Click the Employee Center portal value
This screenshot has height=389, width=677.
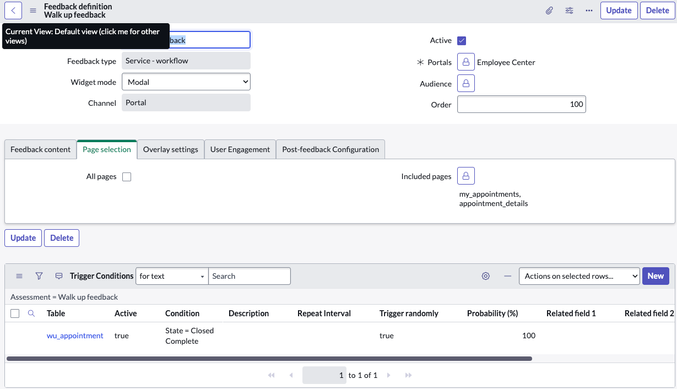[x=506, y=62]
